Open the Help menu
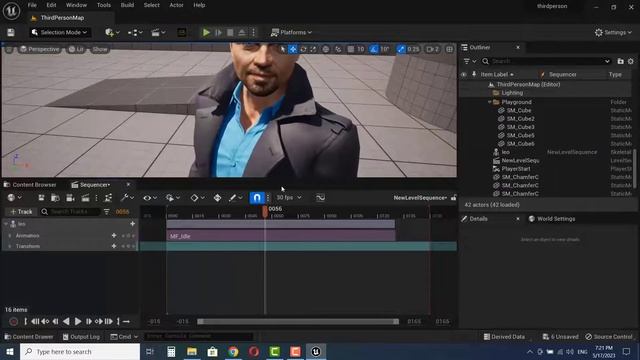 click(199, 5)
